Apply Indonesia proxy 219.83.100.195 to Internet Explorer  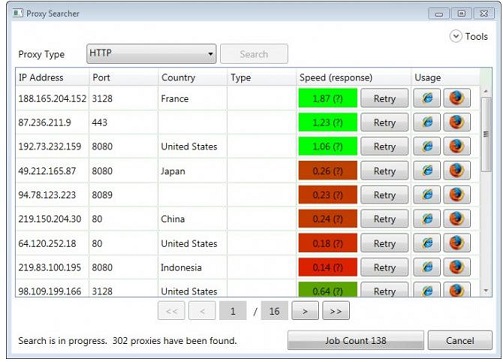click(427, 267)
